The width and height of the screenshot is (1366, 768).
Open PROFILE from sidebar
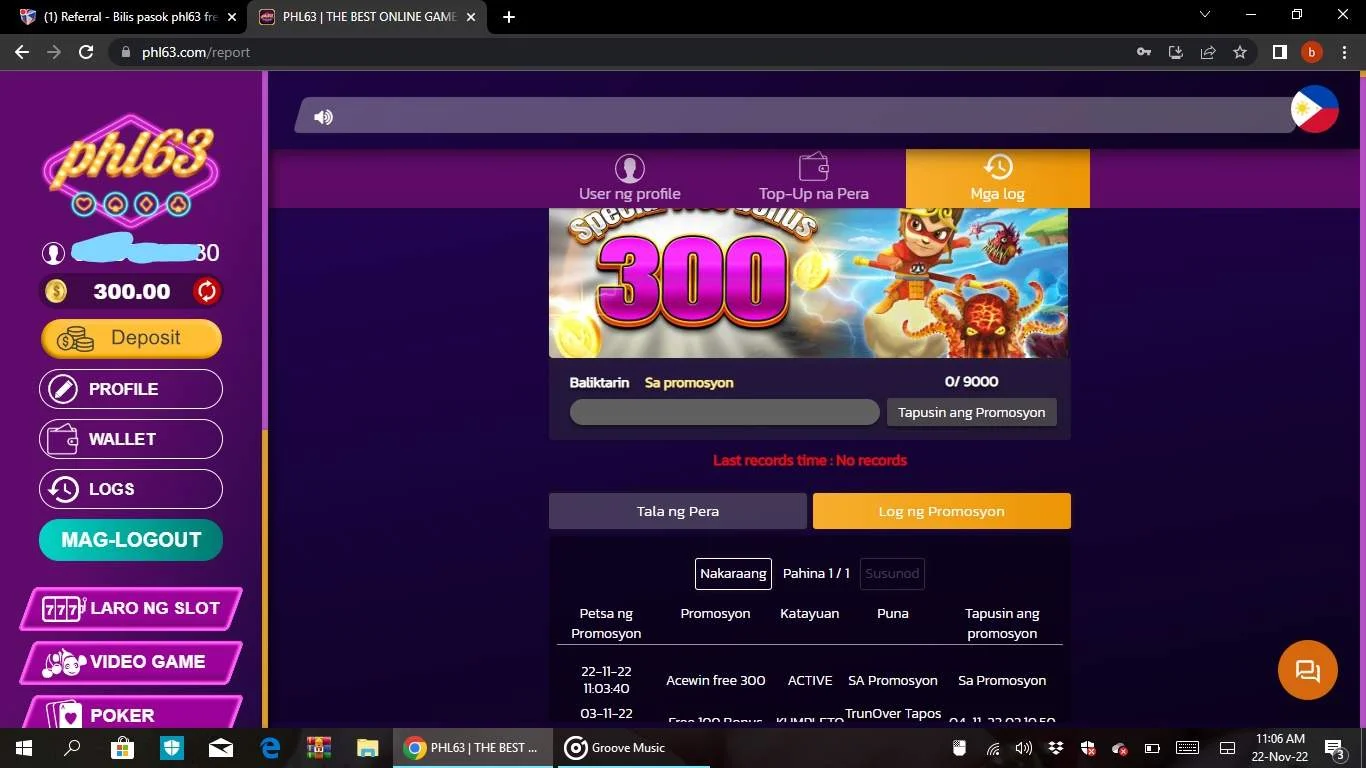pyautogui.click(x=131, y=389)
